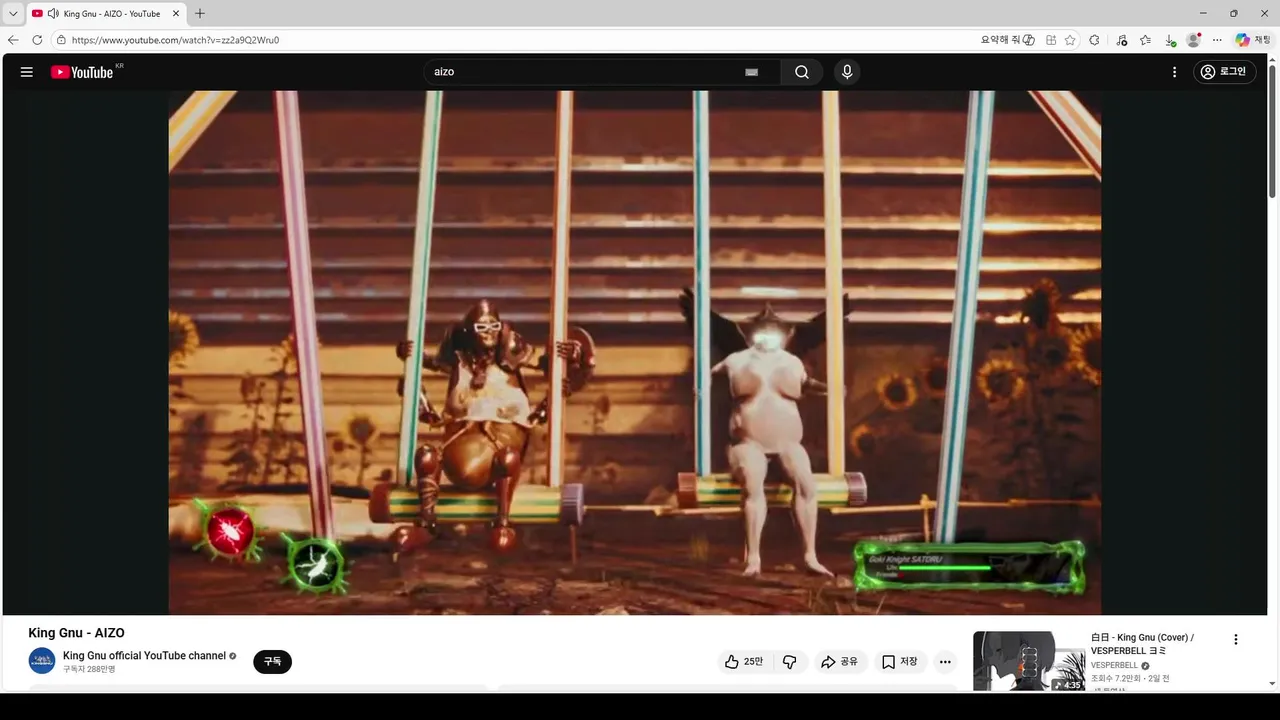
Task: Start voice search with the microphone
Action: pos(847,72)
